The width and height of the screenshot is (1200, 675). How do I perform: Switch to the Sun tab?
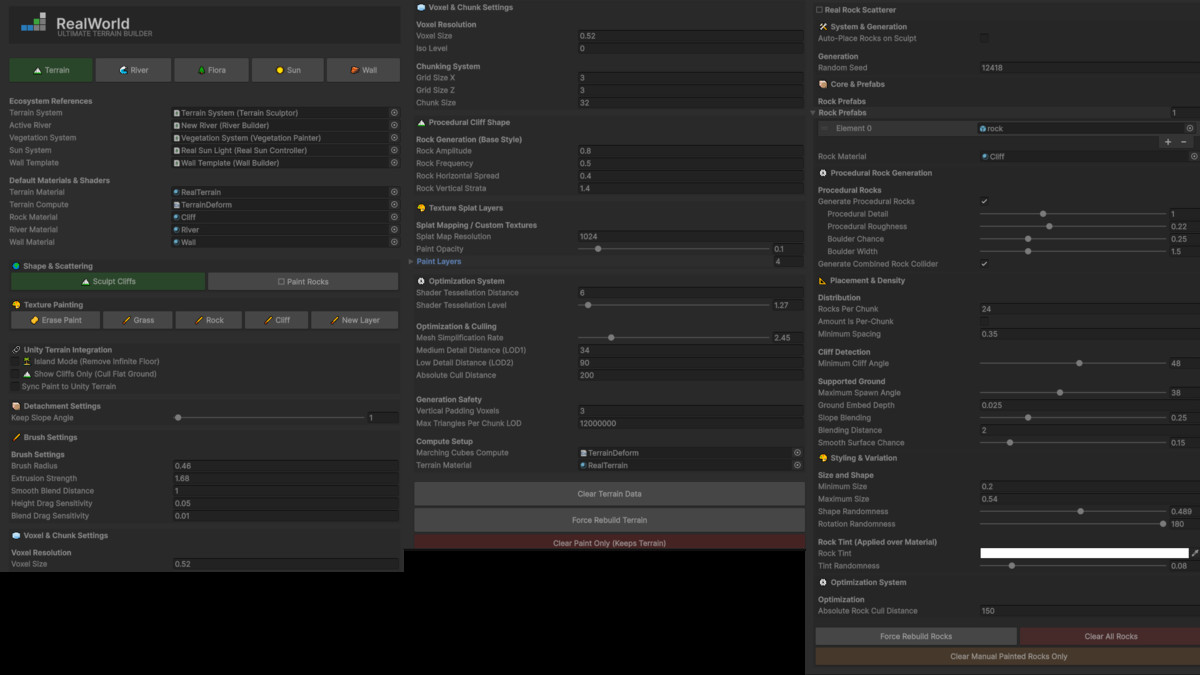click(287, 70)
